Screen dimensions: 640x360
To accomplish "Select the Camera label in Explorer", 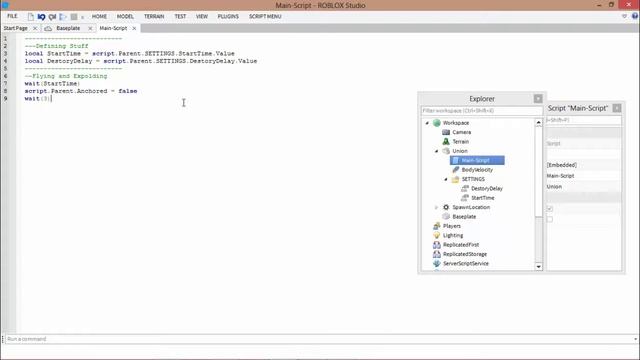I will (462, 132).
